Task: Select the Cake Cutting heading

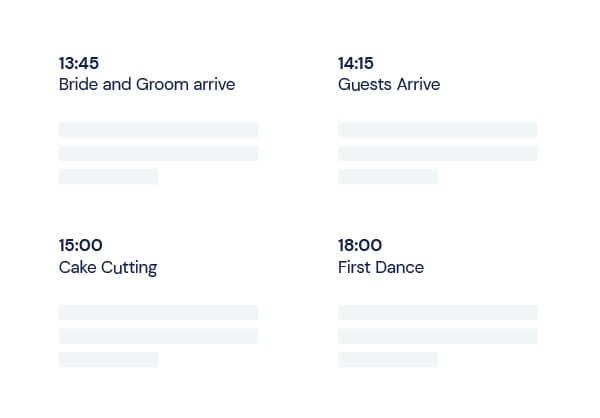Action: (x=108, y=267)
